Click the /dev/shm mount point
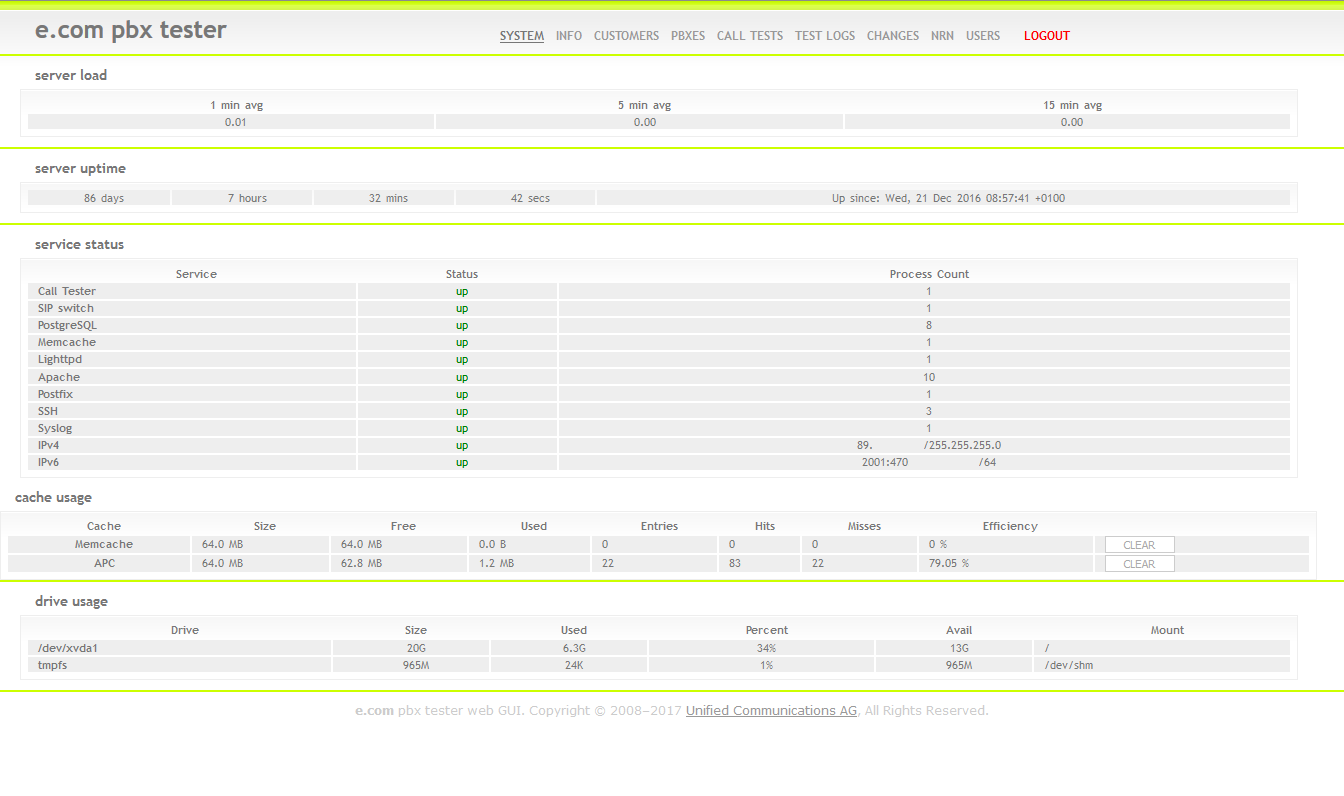The width and height of the screenshot is (1344, 796). [x=1069, y=665]
